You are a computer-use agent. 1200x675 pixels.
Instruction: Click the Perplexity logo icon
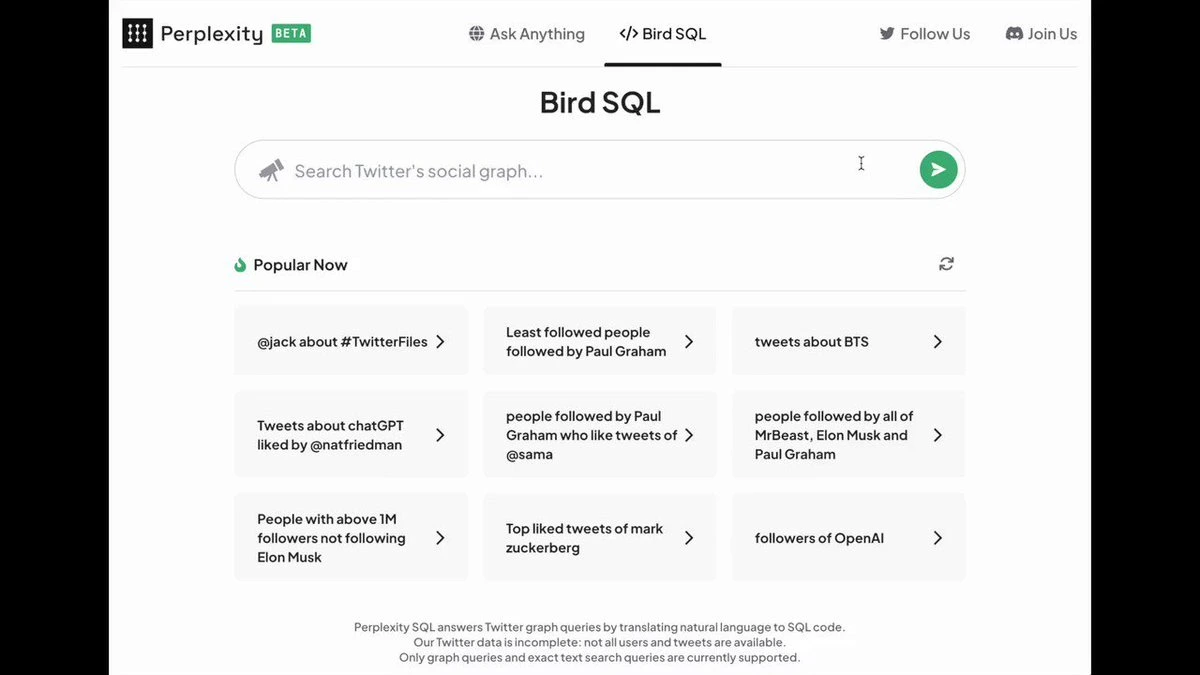tap(137, 33)
